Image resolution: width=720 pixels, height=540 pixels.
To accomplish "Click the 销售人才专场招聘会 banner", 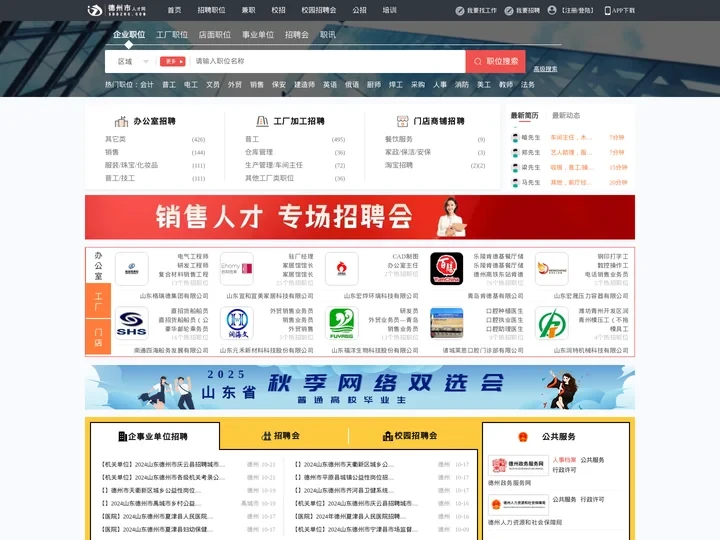I will click(360, 217).
